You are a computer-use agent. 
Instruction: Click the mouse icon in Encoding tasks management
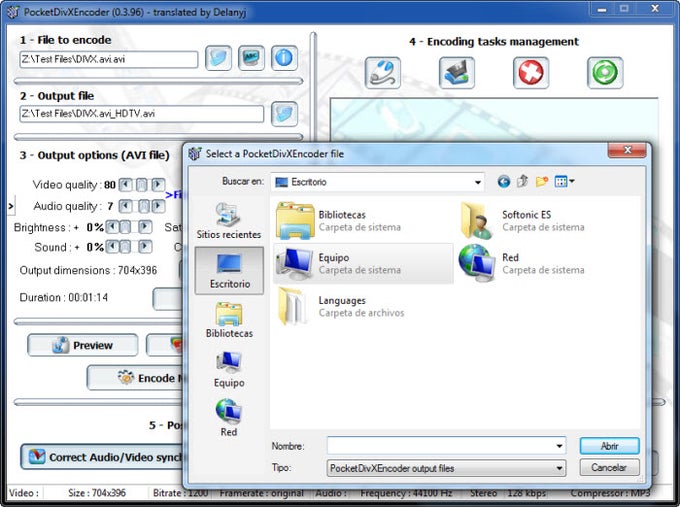tap(382, 73)
